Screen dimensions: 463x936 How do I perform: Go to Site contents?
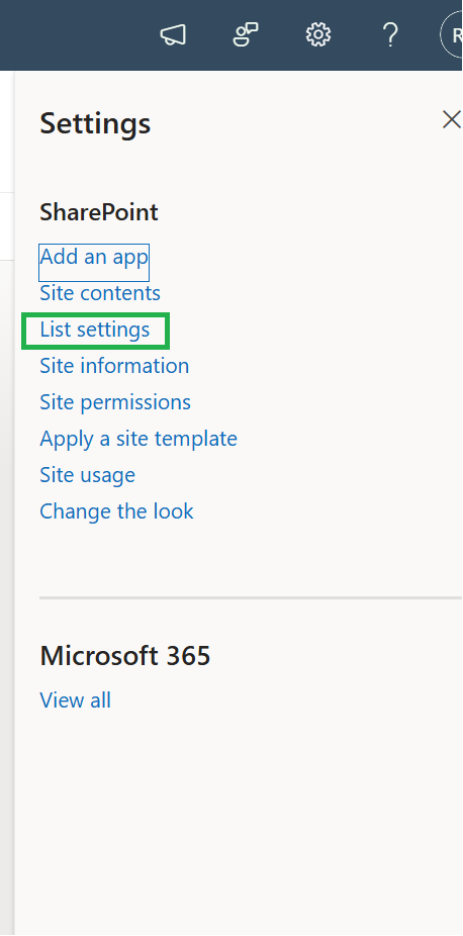100,293
